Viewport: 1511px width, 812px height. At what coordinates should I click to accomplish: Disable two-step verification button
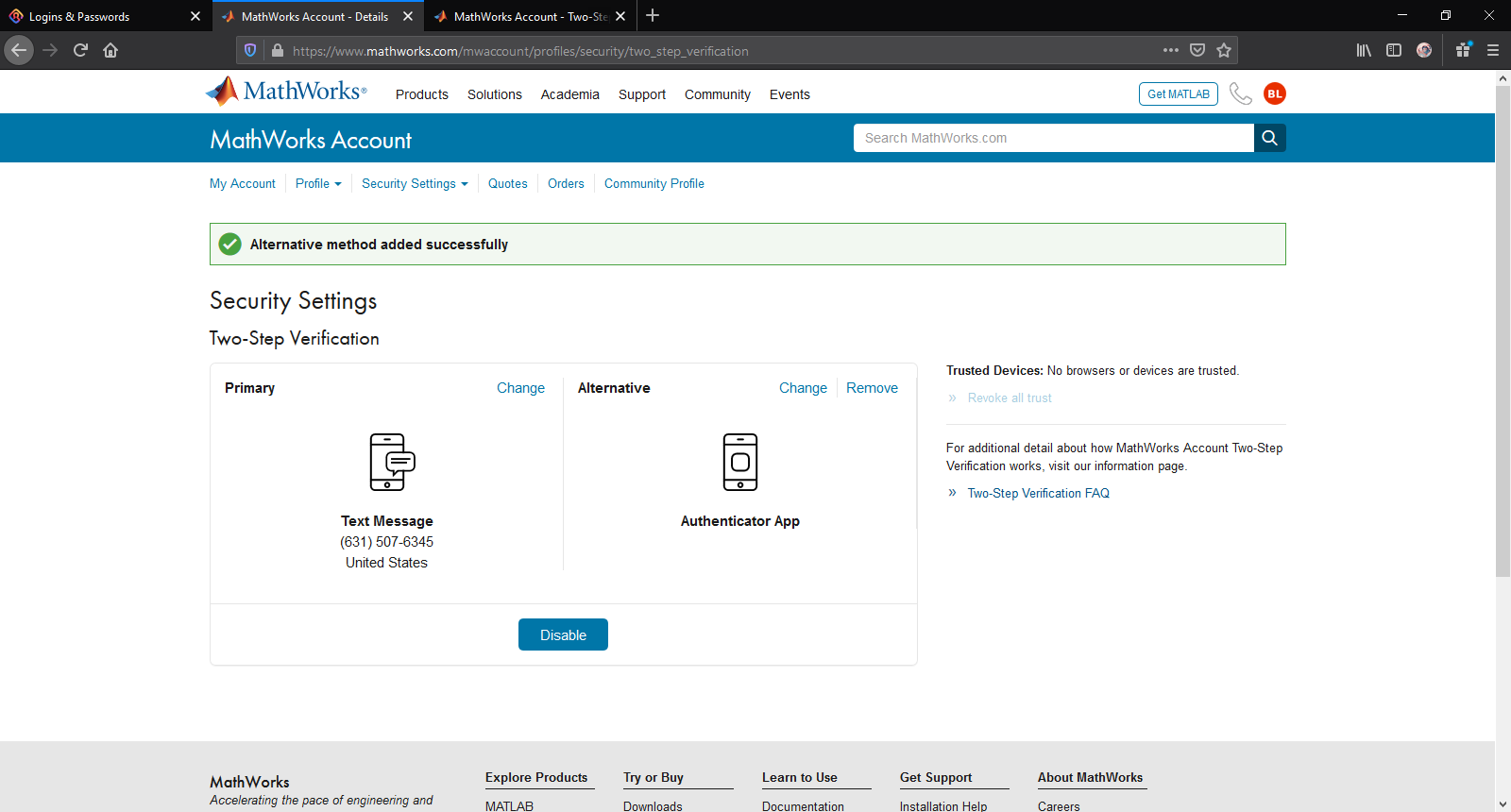tap(563, 634)
